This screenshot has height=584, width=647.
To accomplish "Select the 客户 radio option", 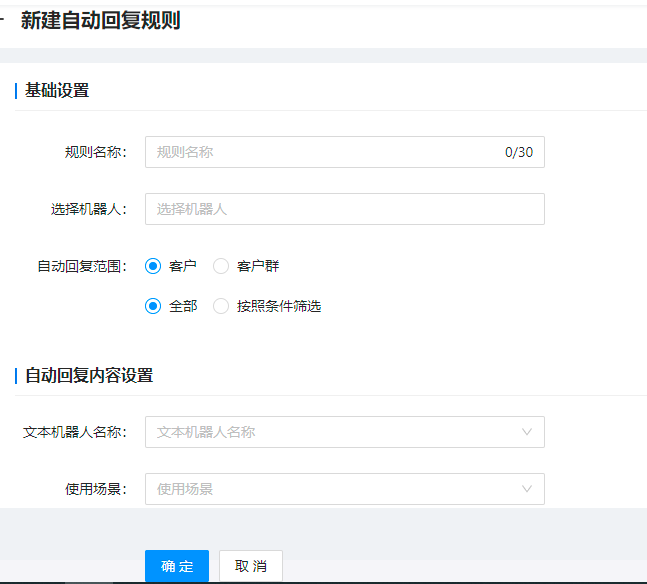I will pos(170,266).
